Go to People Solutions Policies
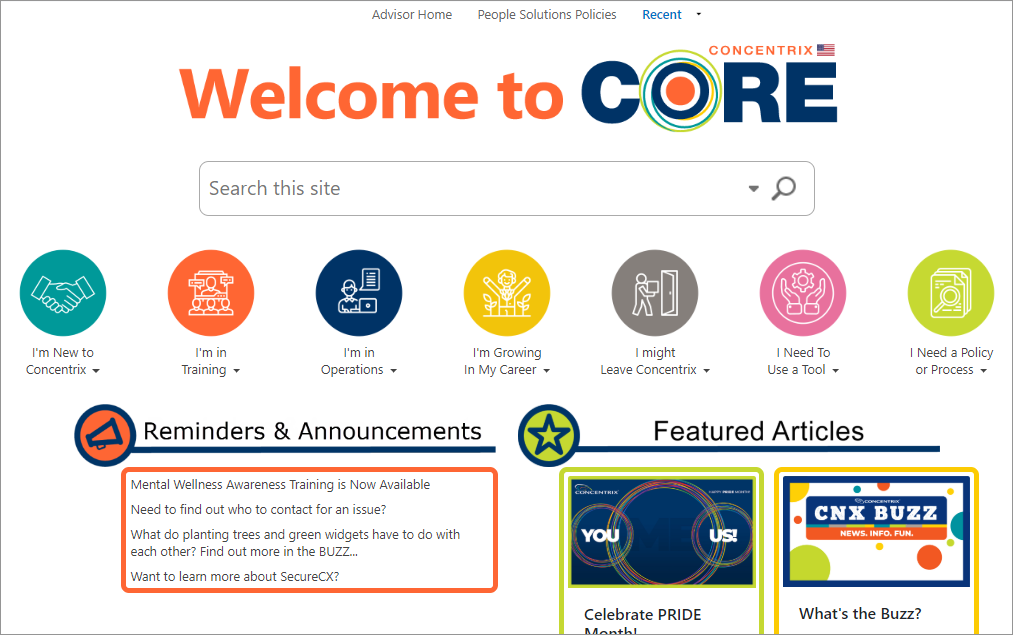 point(547,15)
